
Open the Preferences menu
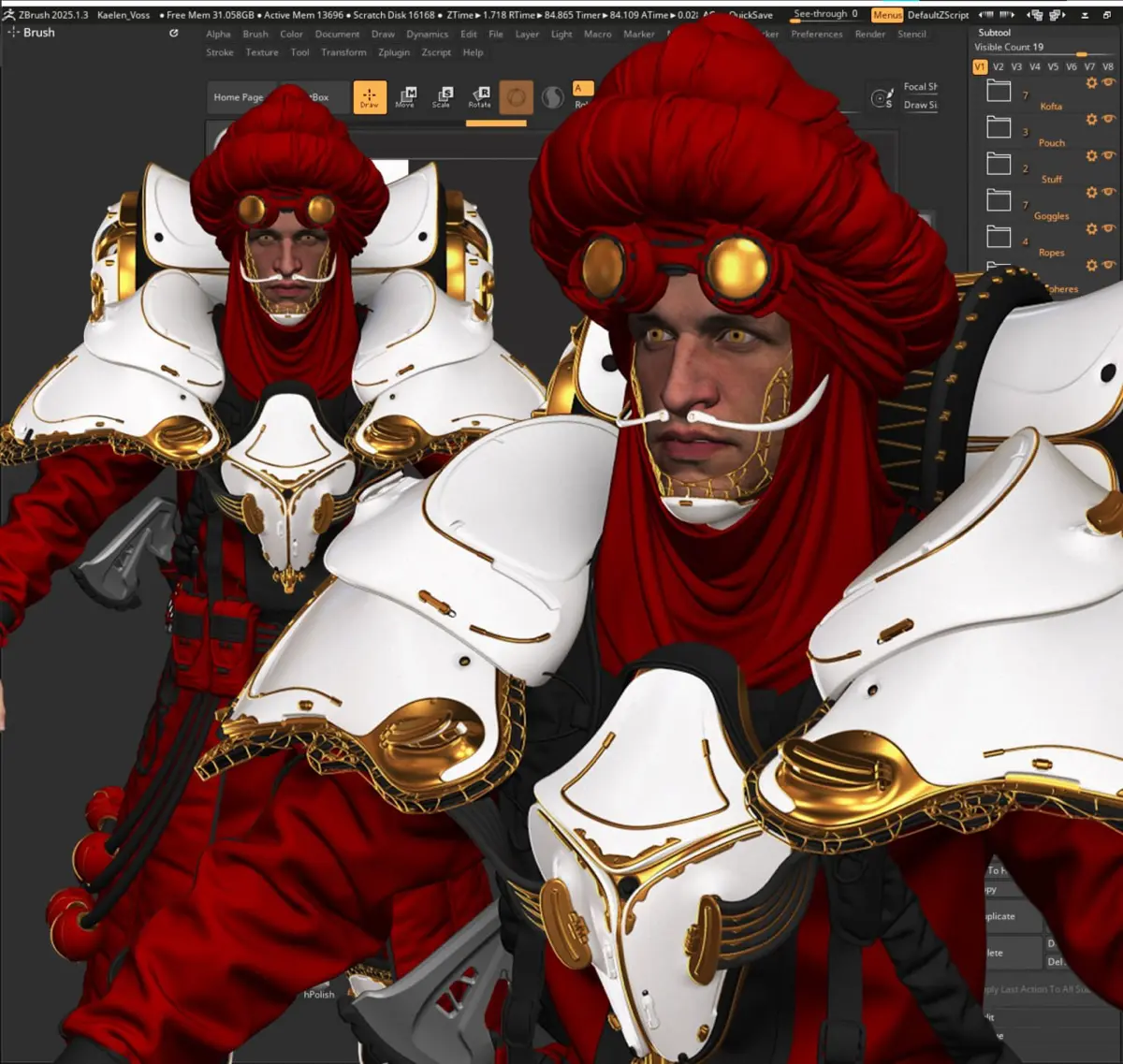coord(816,34)
